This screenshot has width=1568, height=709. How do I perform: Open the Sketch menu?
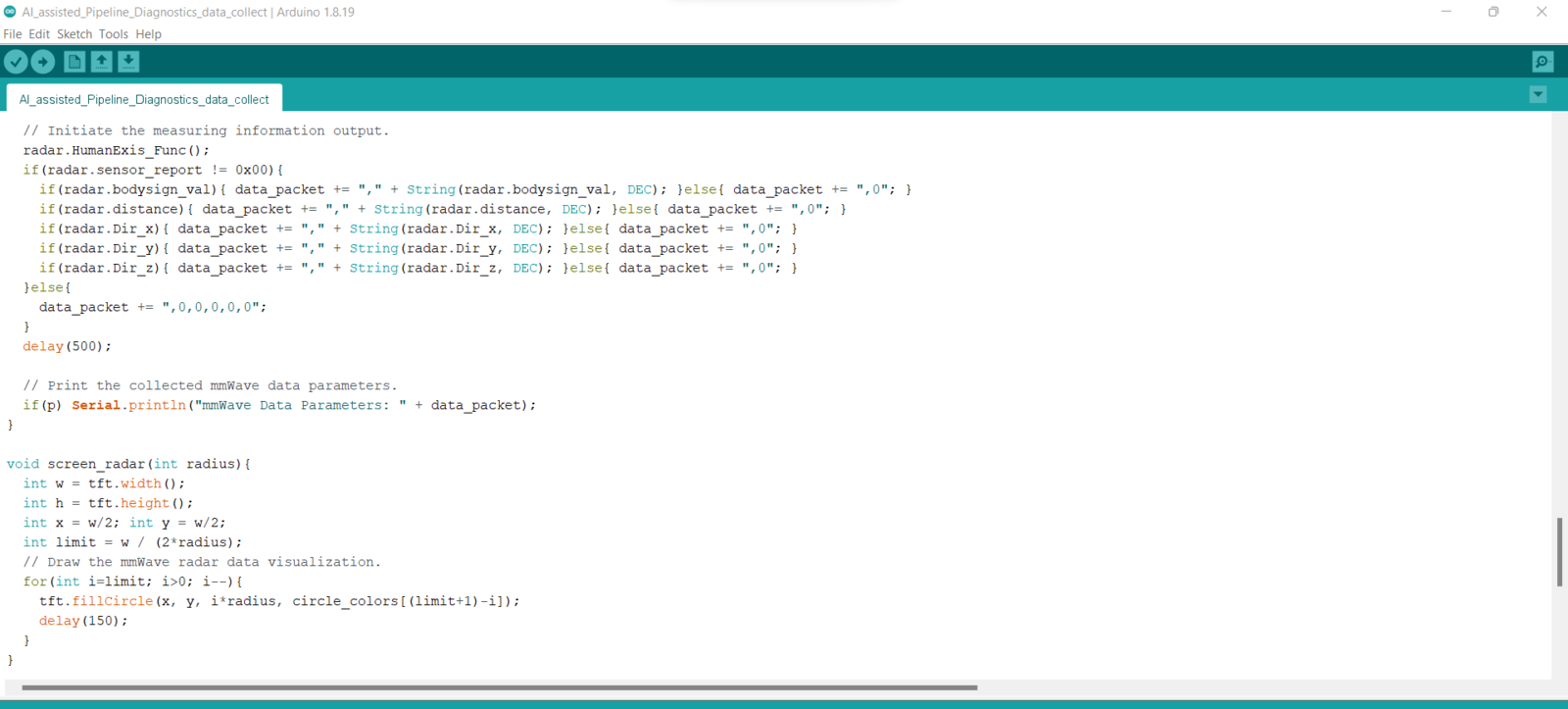click(x=74, y=34)
